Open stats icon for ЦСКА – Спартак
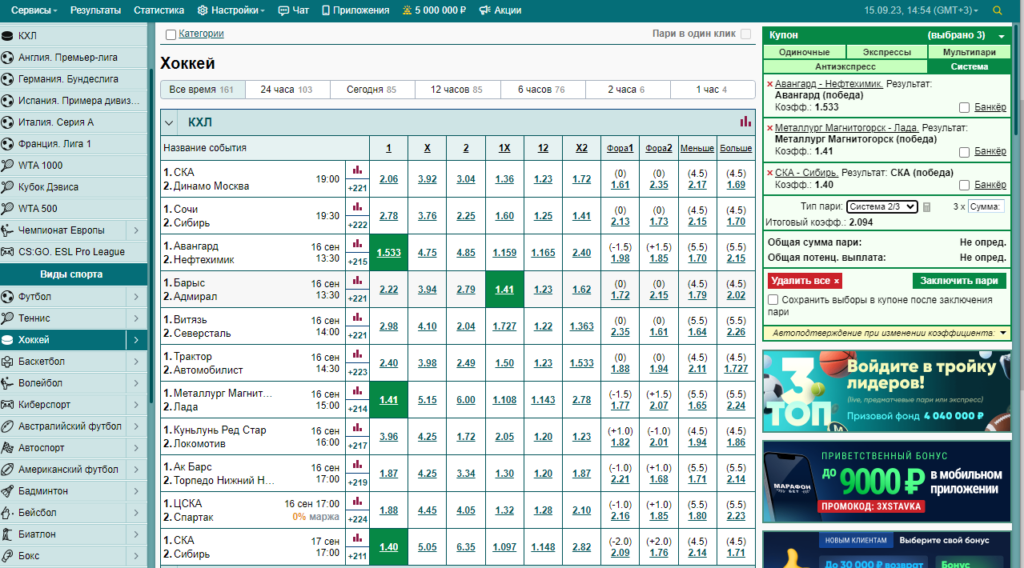The image size is (1024, 568). (357, 501)
